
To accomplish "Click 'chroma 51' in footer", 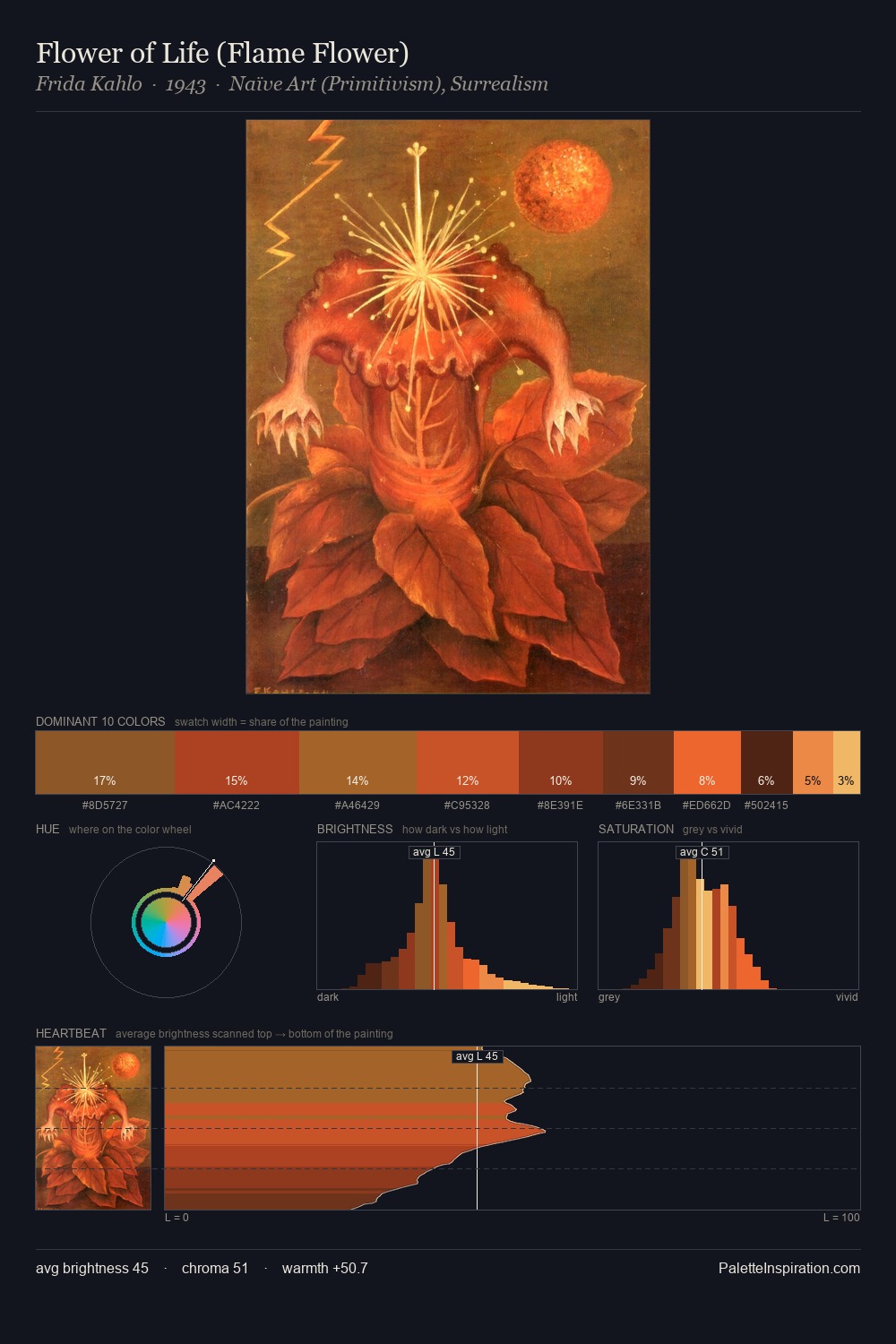I will pyautogui.click(x=215, y=1268).
